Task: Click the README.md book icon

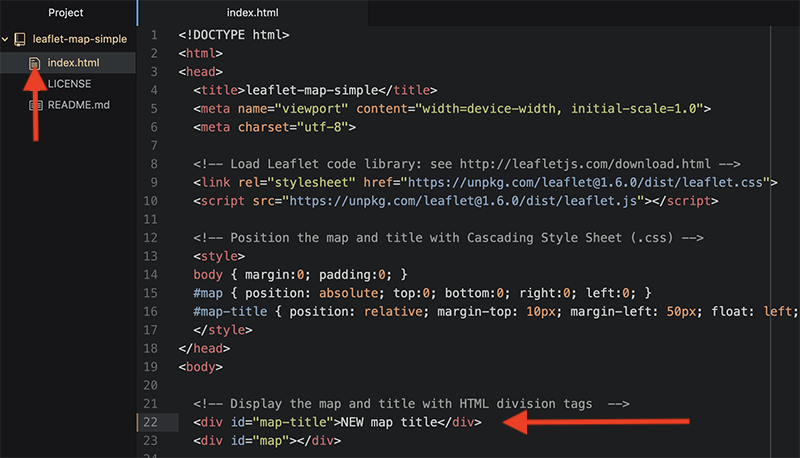Action: point(35,105)
